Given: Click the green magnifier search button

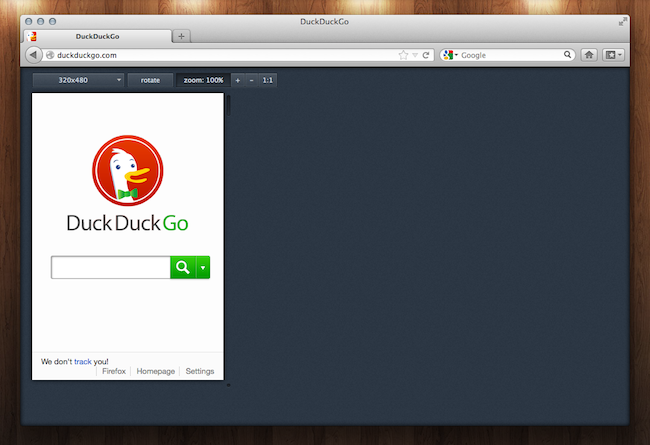Looking at the screenshot, I should [182, 267].
